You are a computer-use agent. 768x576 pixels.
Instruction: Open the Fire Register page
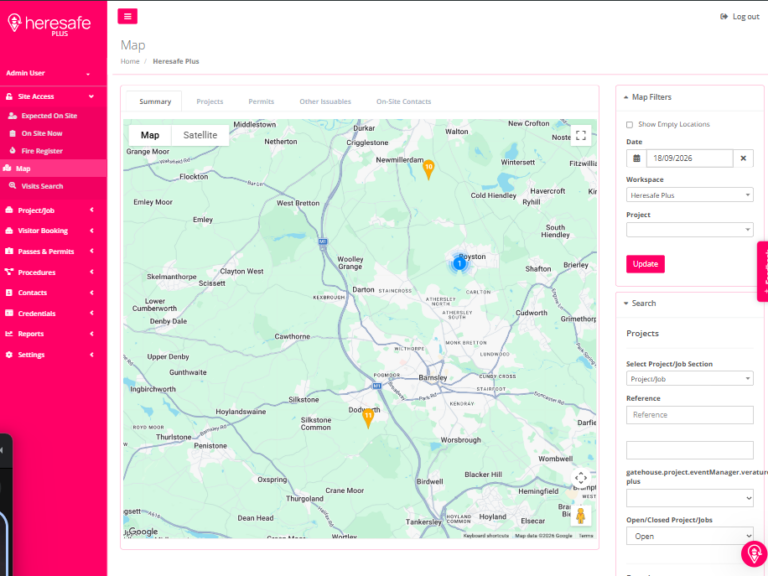(x=42, y=151)
